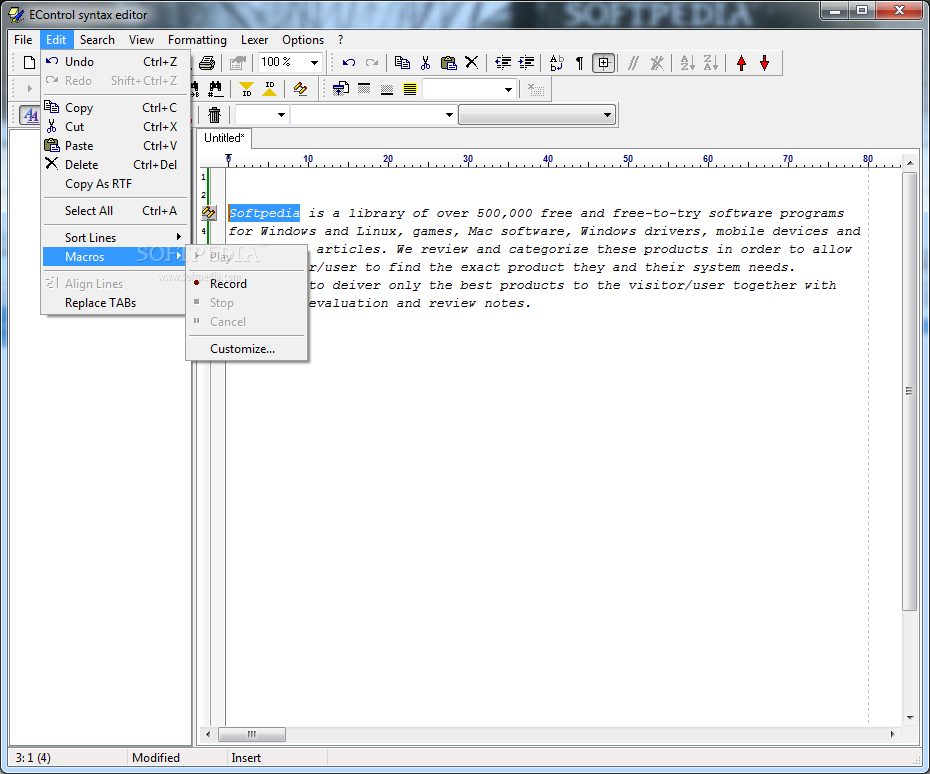
Task: Click the red up arrow icon
Action: 741,62
